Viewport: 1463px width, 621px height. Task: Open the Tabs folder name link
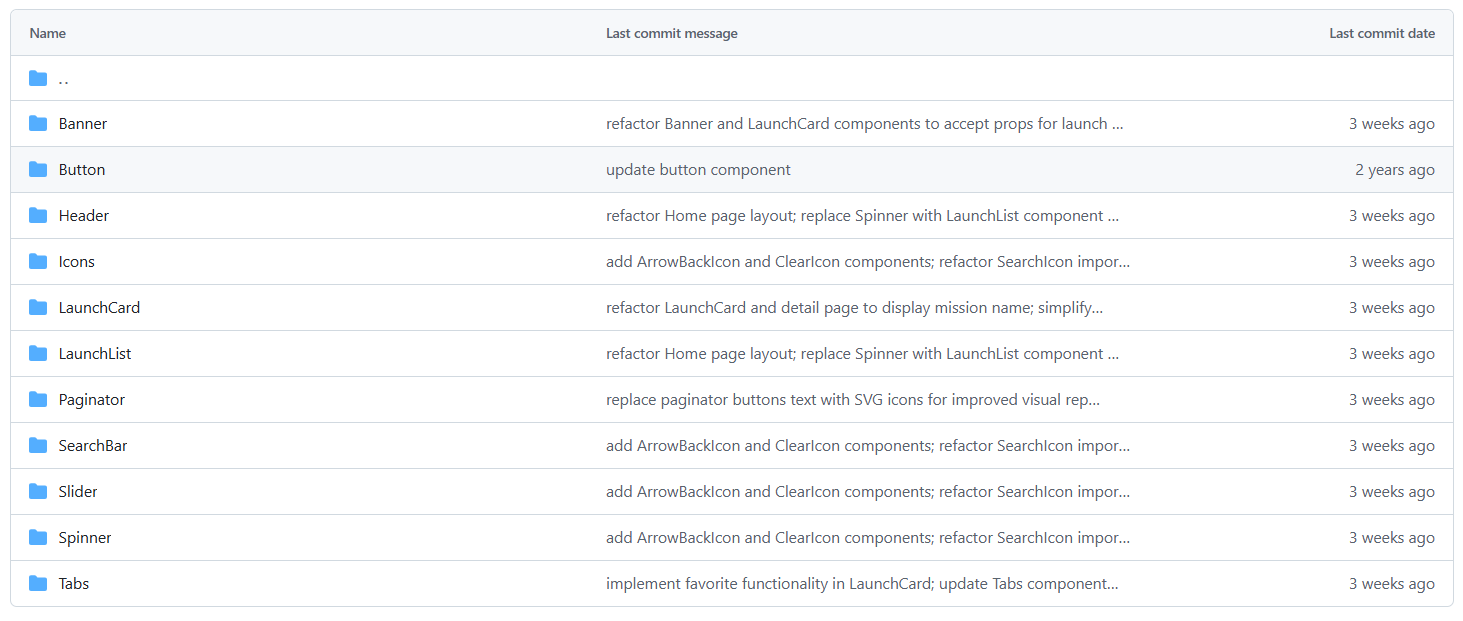pyautogui.click(x=74, y=584)
